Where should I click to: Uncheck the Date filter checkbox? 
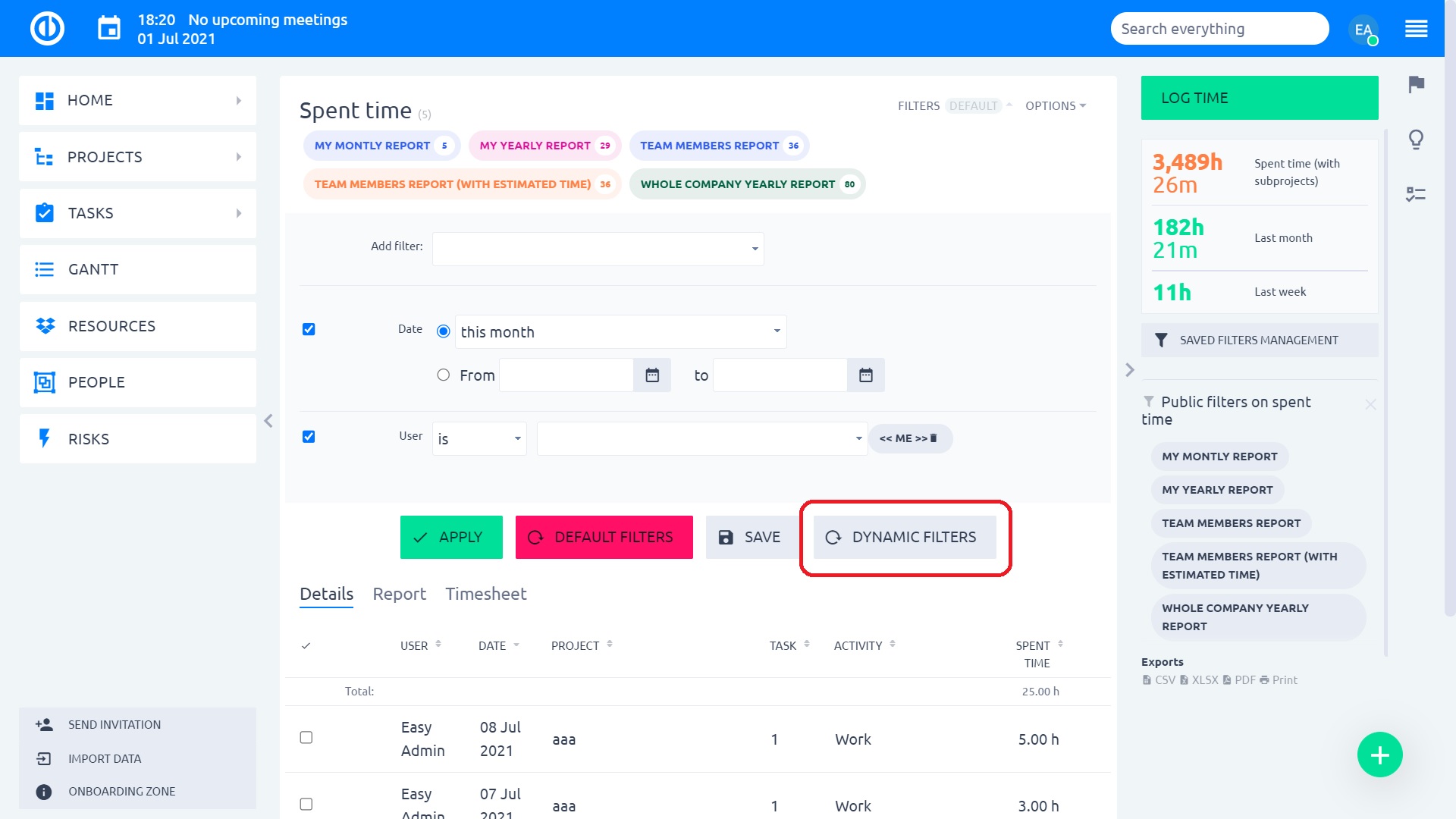pos(309,329)
